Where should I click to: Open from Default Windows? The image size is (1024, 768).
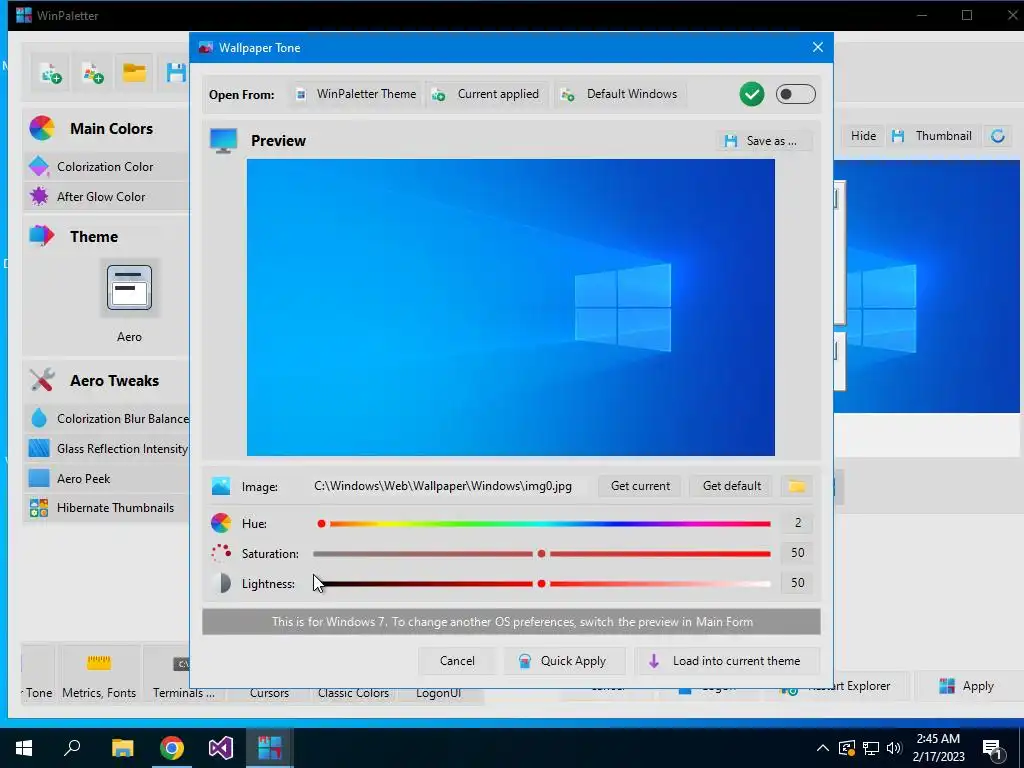(x=620, y=94)
